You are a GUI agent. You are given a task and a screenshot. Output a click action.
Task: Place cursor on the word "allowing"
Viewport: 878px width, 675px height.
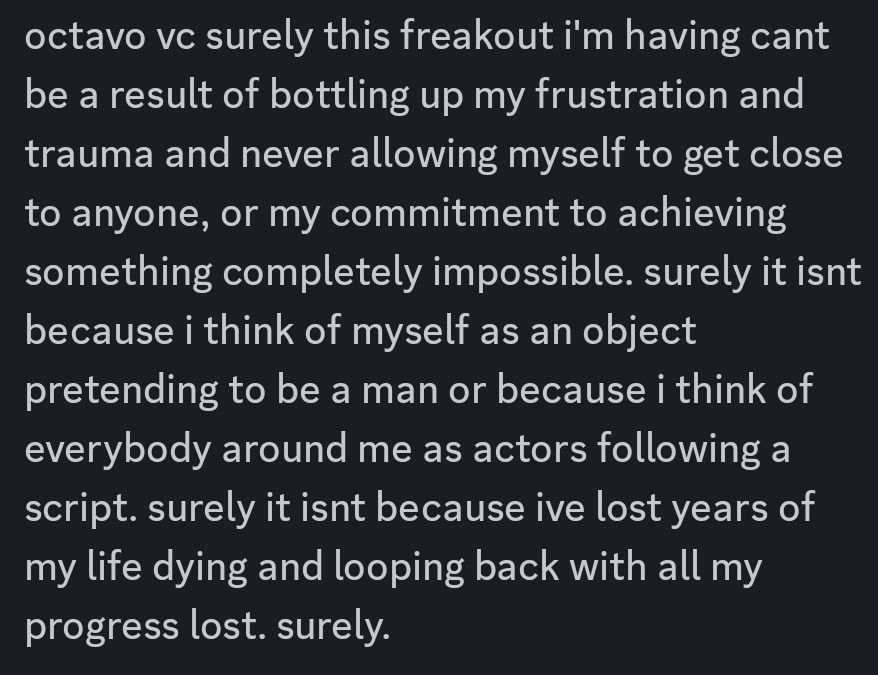point(423,156)
